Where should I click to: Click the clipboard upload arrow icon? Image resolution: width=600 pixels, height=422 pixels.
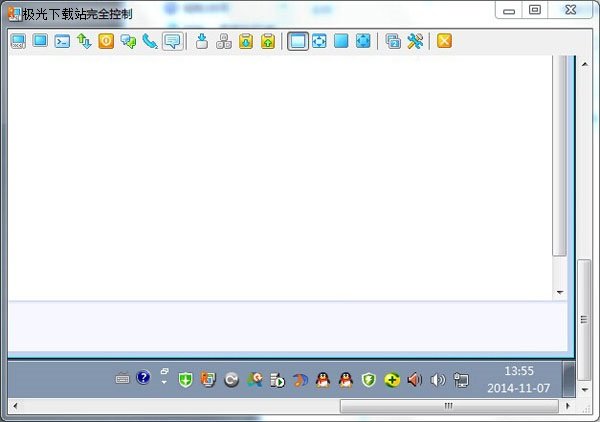tap(268, 41)
